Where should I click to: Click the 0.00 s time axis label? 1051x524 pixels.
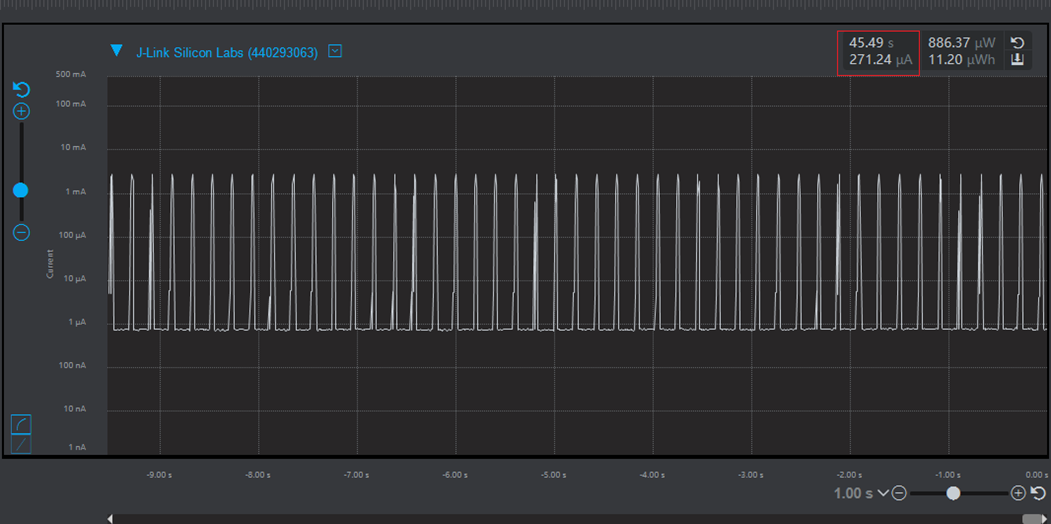tap(1037, 475)
